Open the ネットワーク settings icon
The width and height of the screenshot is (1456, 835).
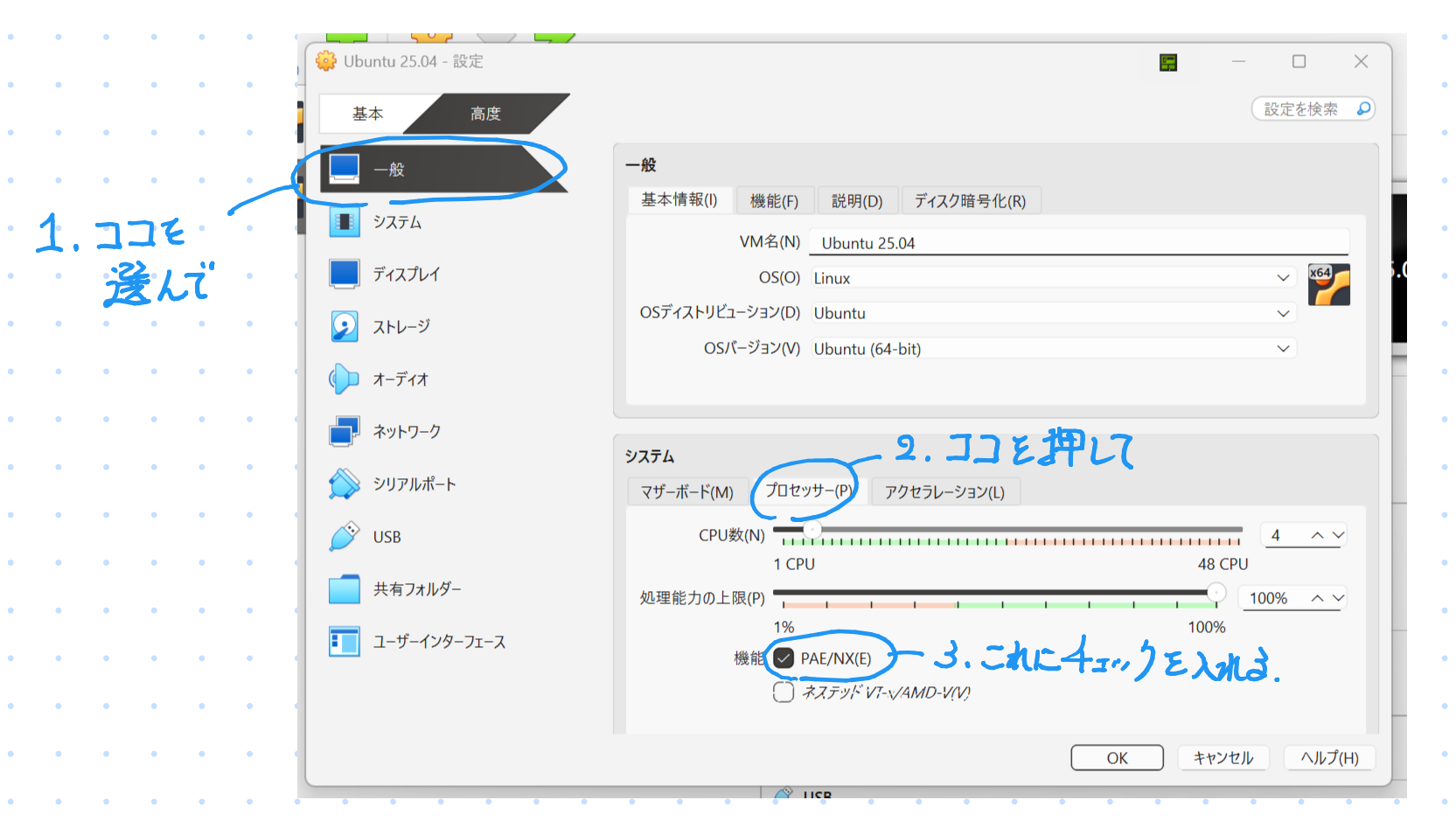coord(344,431)
